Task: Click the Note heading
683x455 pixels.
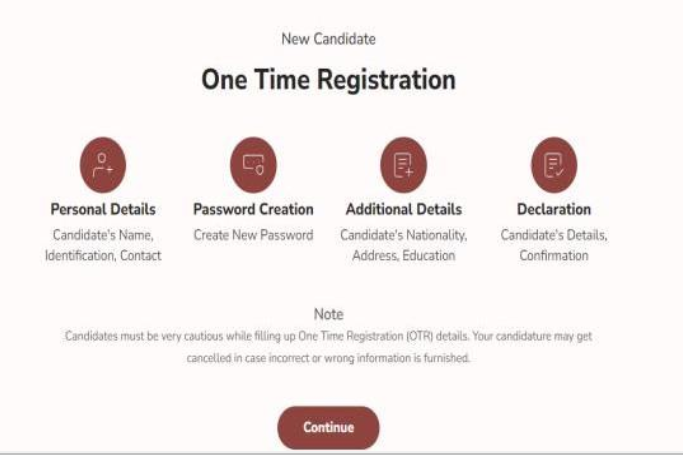Action: [x=328, y=314]
